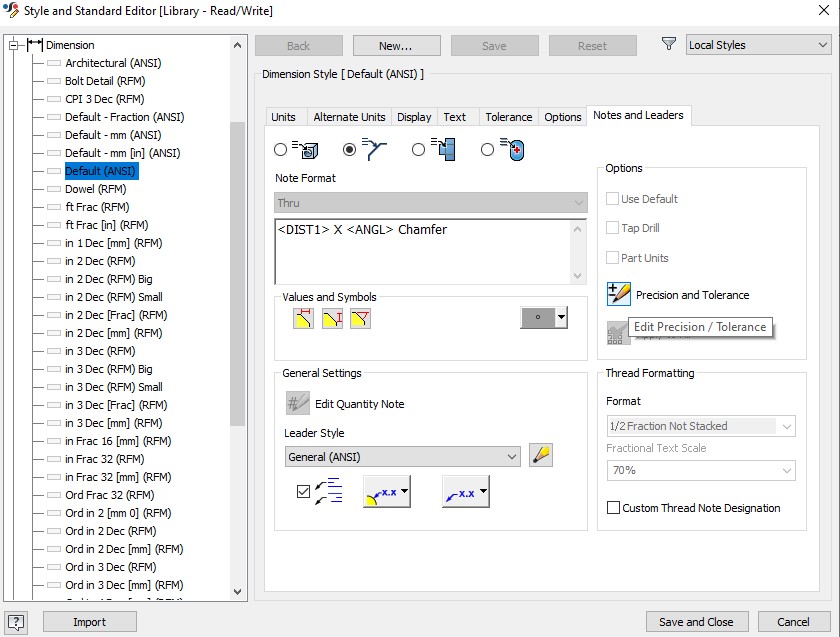Click the Save button in the toolbar

pyautogui.click(x=494, y=46)
